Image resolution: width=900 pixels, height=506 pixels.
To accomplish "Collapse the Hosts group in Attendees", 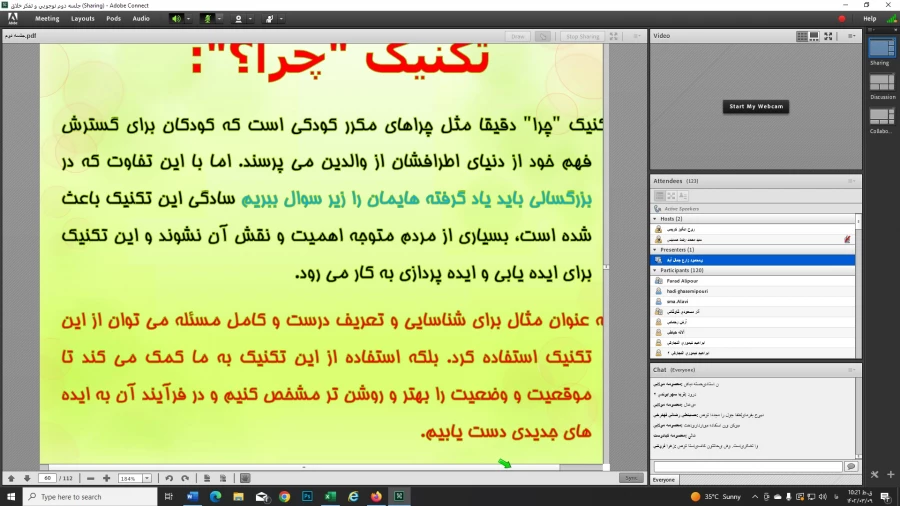I will click(654, 218).
